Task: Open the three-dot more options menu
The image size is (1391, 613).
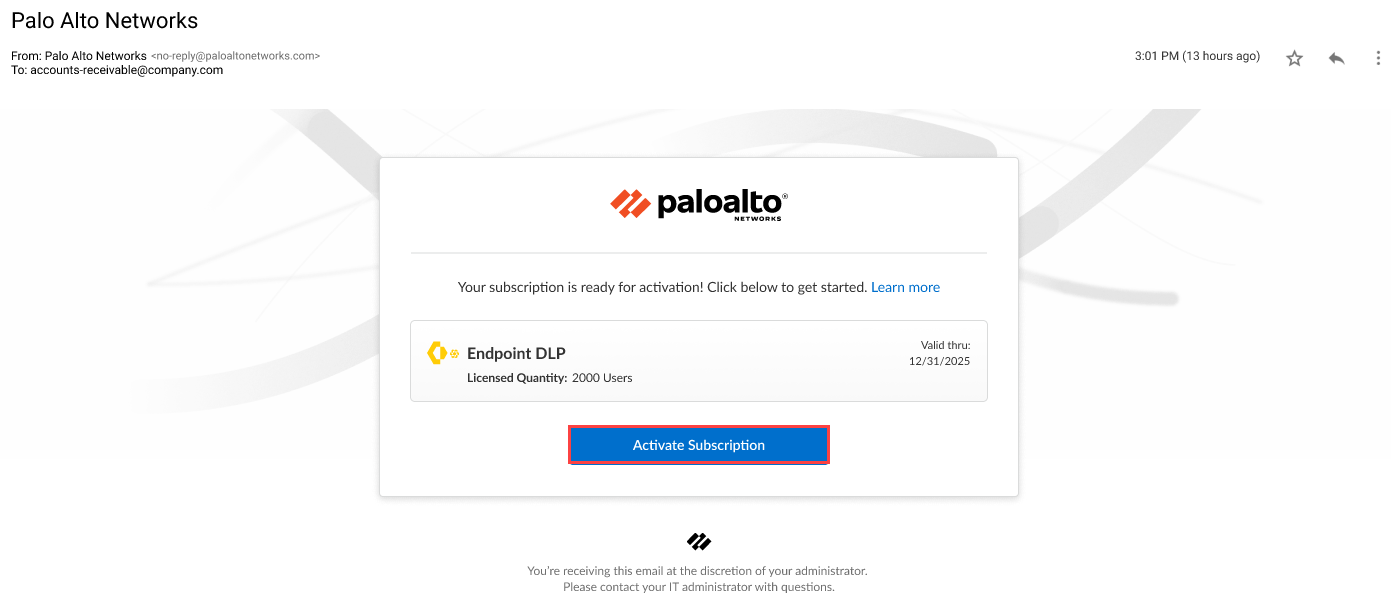Action: (1377, 58)
